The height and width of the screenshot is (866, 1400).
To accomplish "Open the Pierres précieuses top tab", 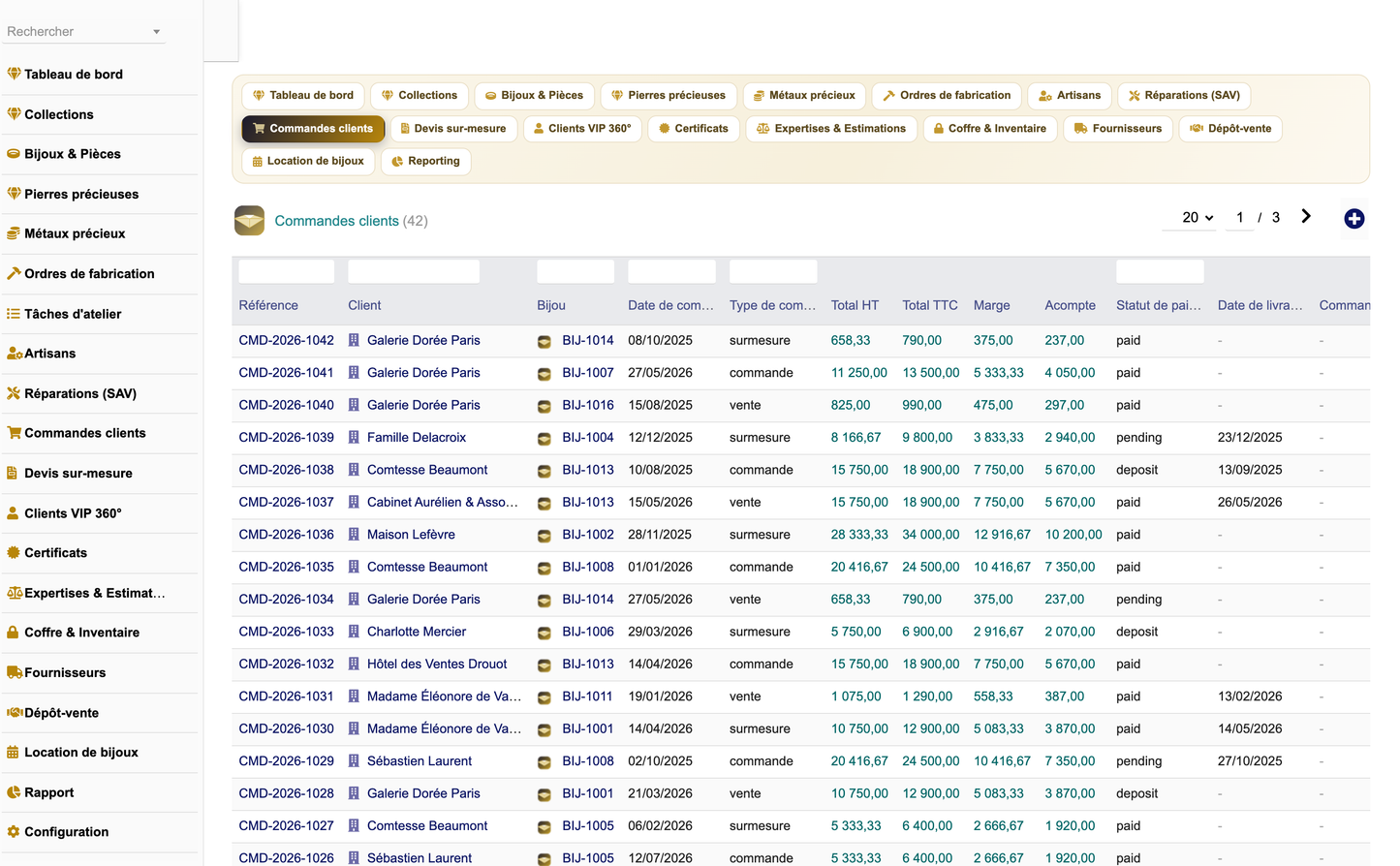I will point(668,95).
